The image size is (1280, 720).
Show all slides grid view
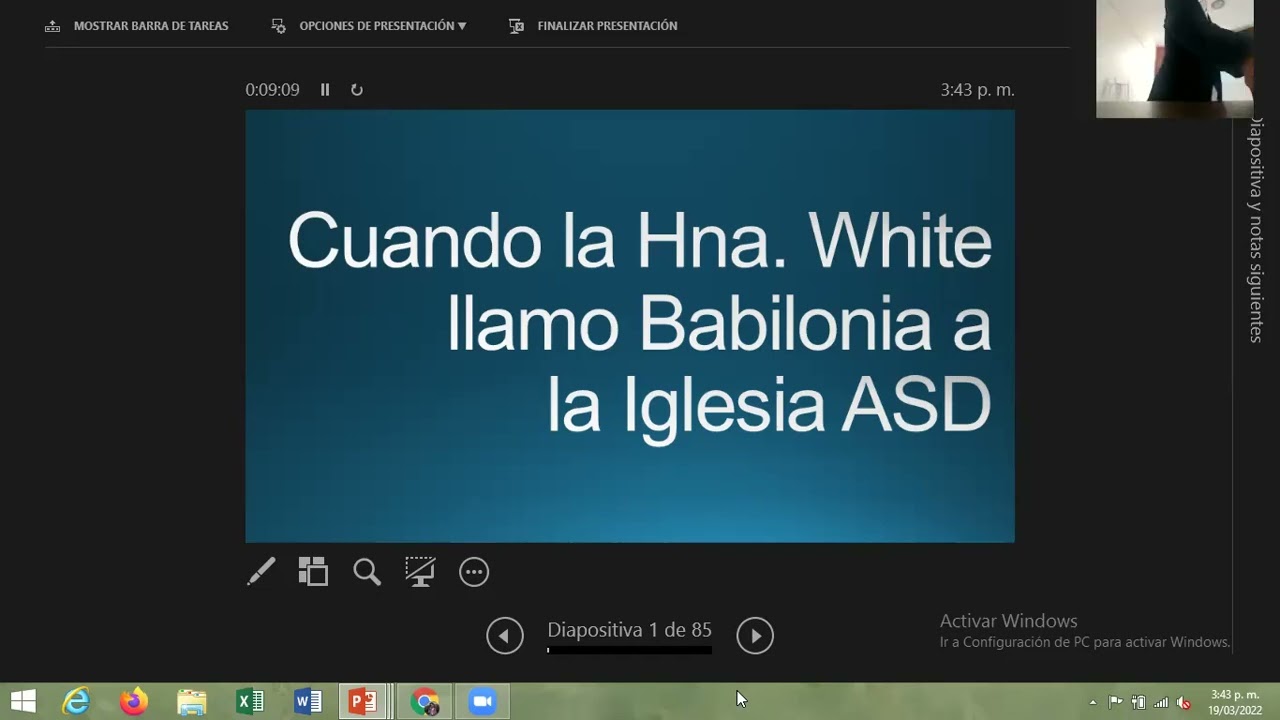coord(313,572)
